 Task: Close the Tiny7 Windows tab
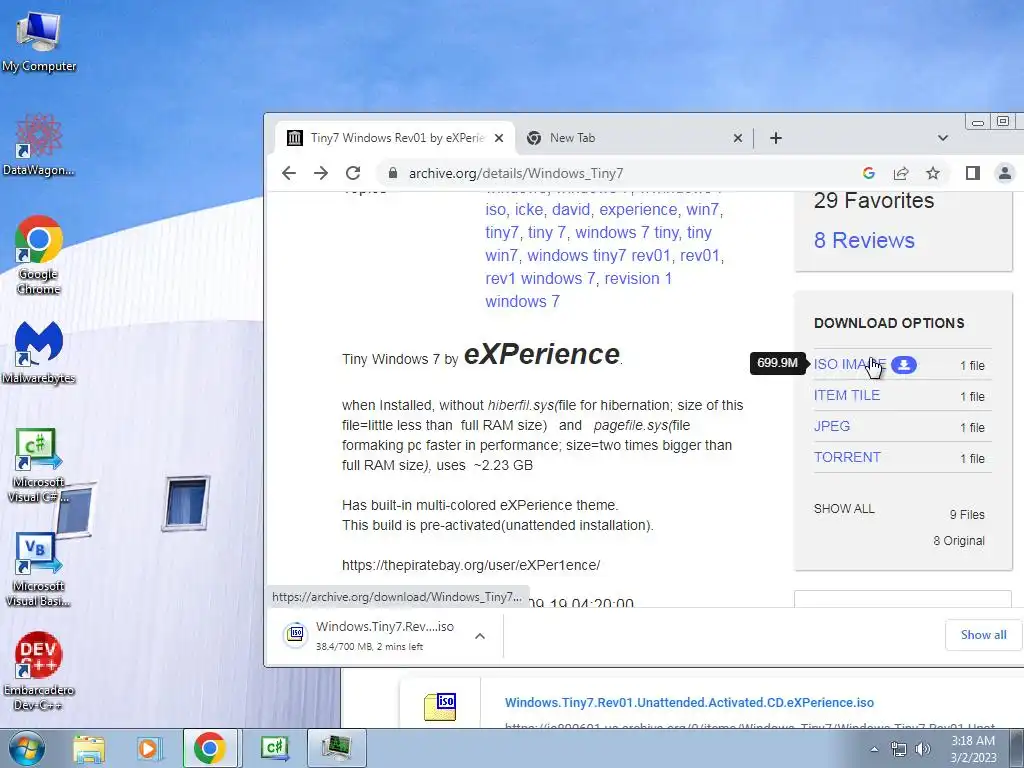(x=499, y=138)
